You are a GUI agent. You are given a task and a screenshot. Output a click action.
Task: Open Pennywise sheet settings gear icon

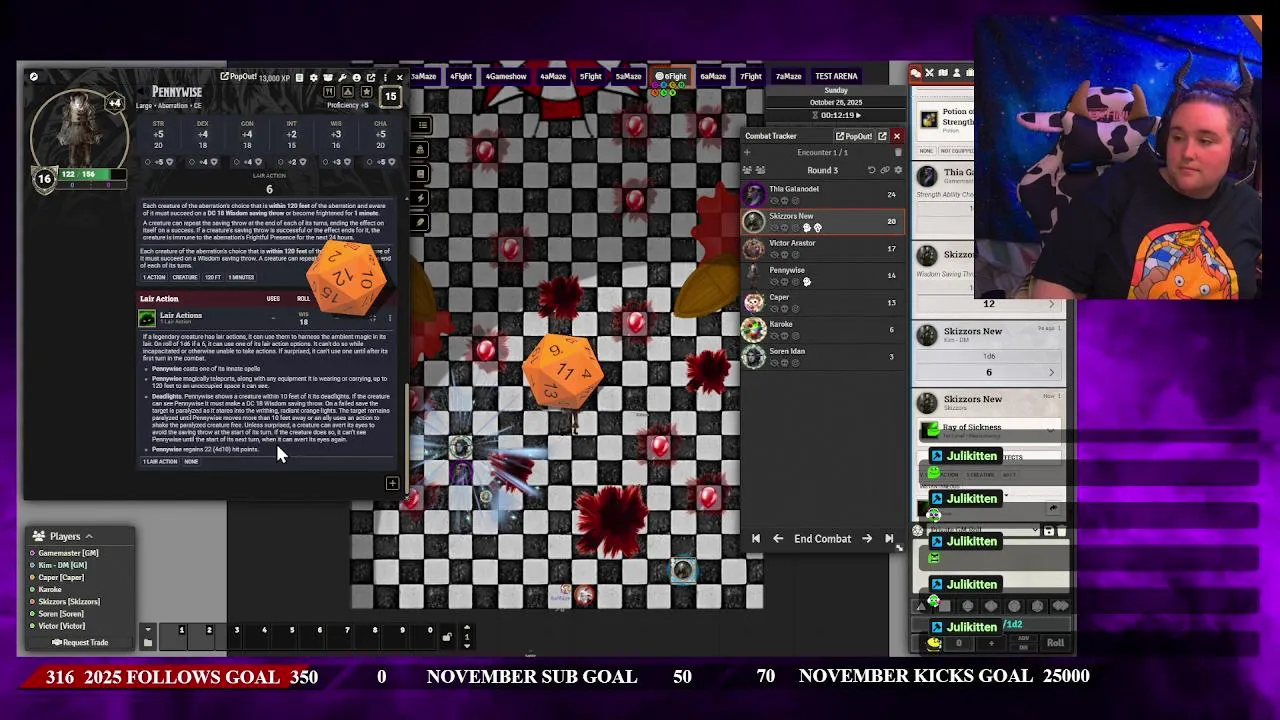[x=313, y=77]
